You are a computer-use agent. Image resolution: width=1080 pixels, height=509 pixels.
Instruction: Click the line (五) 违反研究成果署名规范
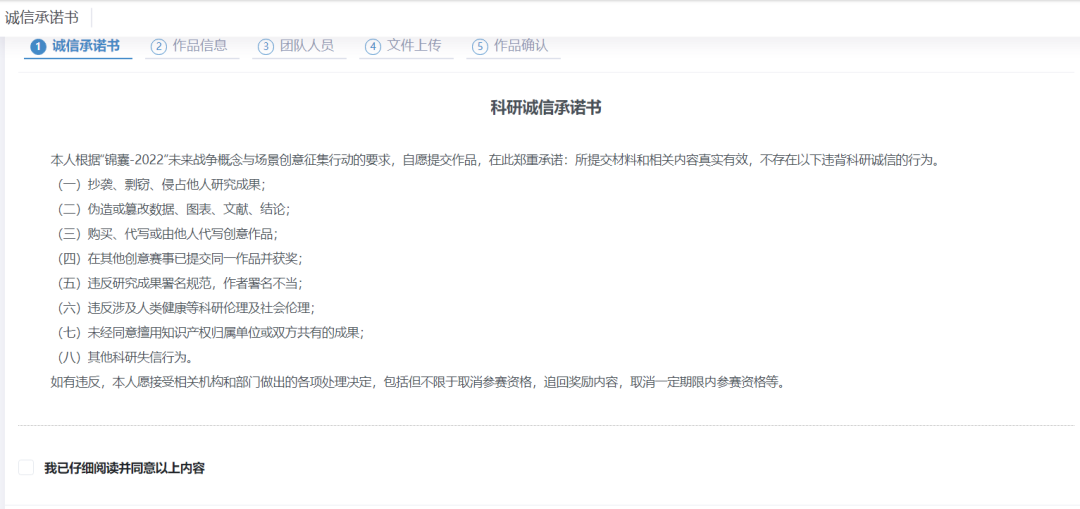178,283
